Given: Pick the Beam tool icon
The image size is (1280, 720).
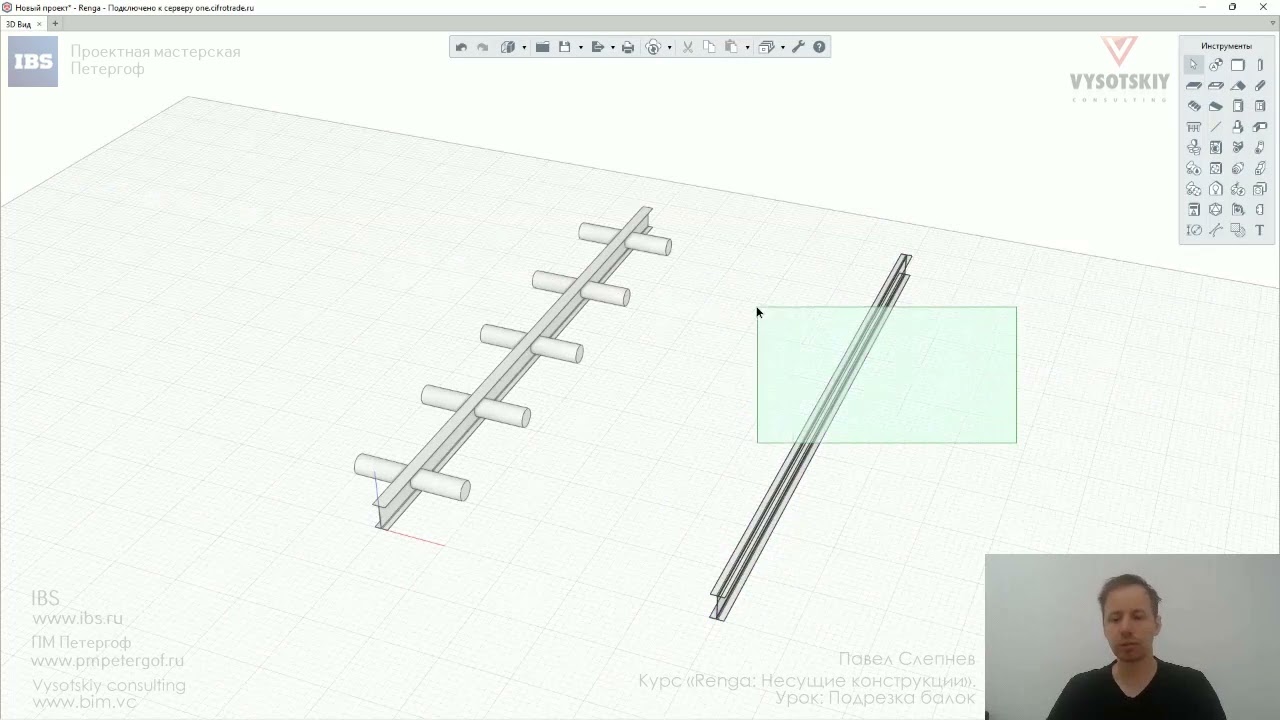Looking at the screenshot, I should [1260, 86].
